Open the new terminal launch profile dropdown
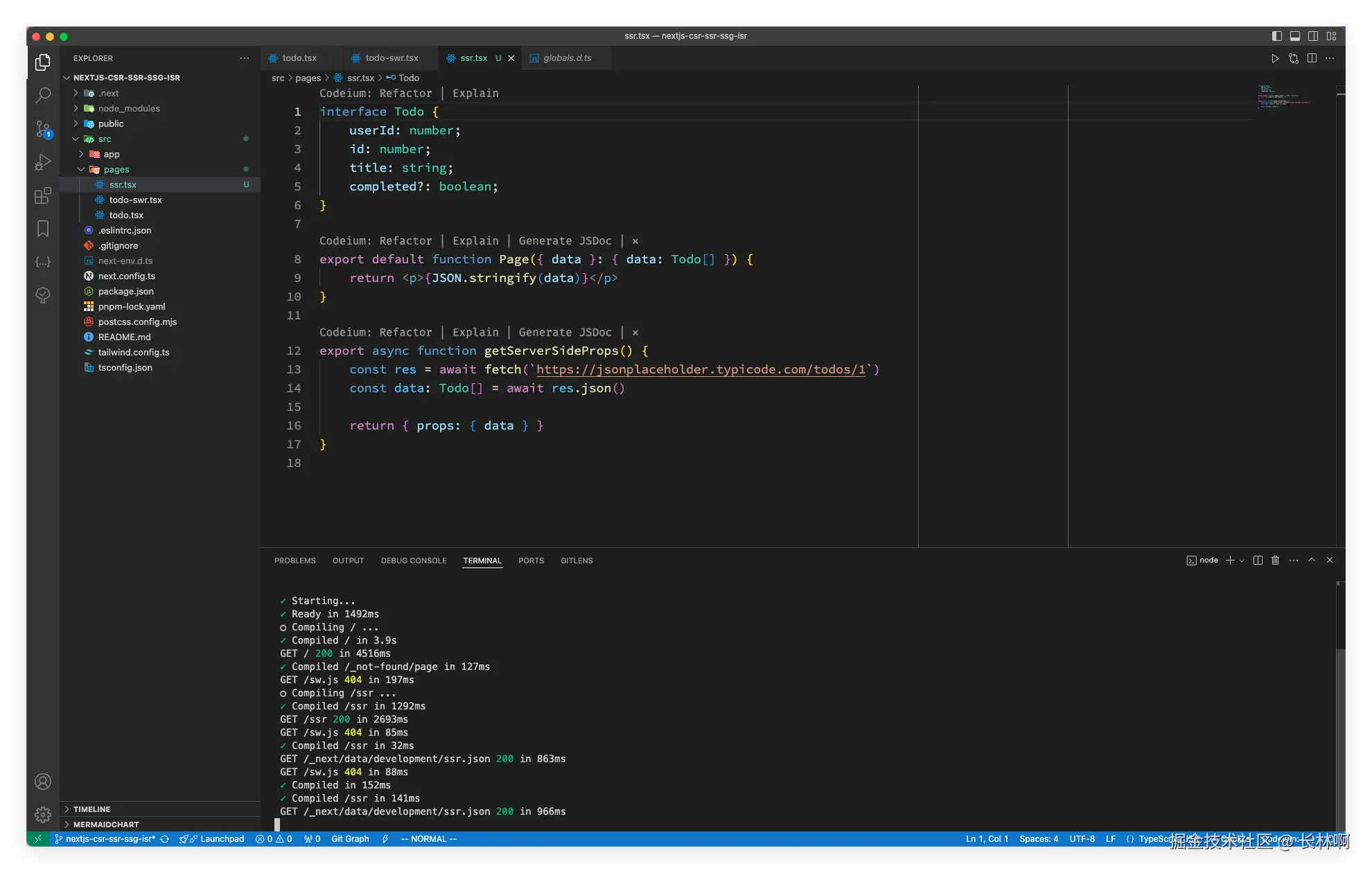The image size is (1372, 873). (1242, 561)
